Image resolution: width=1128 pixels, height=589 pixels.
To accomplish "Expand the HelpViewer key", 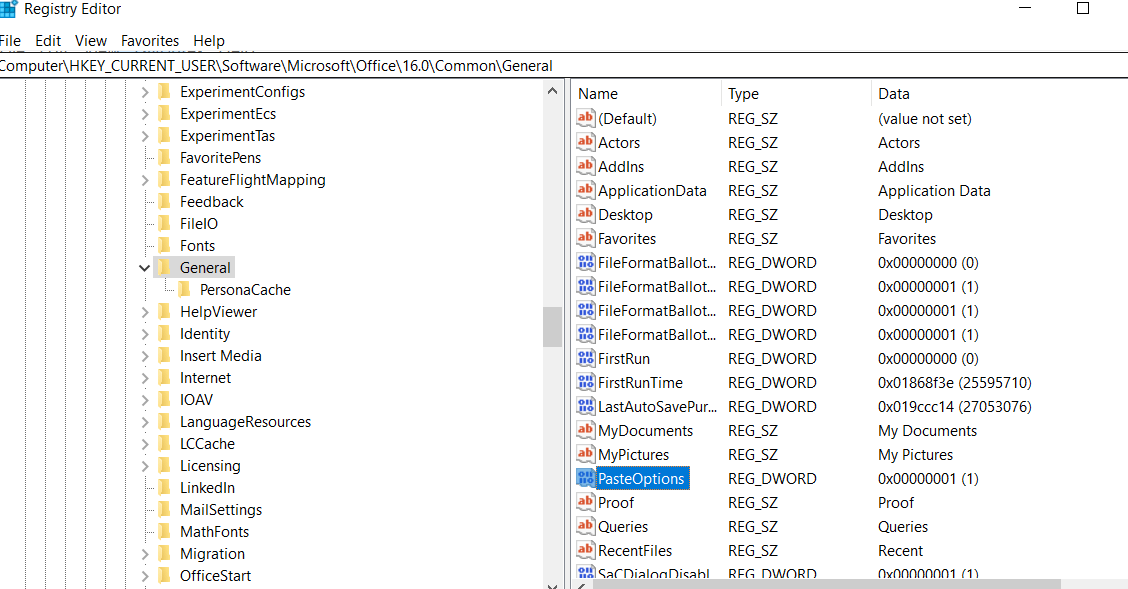I will pos(145,311).
